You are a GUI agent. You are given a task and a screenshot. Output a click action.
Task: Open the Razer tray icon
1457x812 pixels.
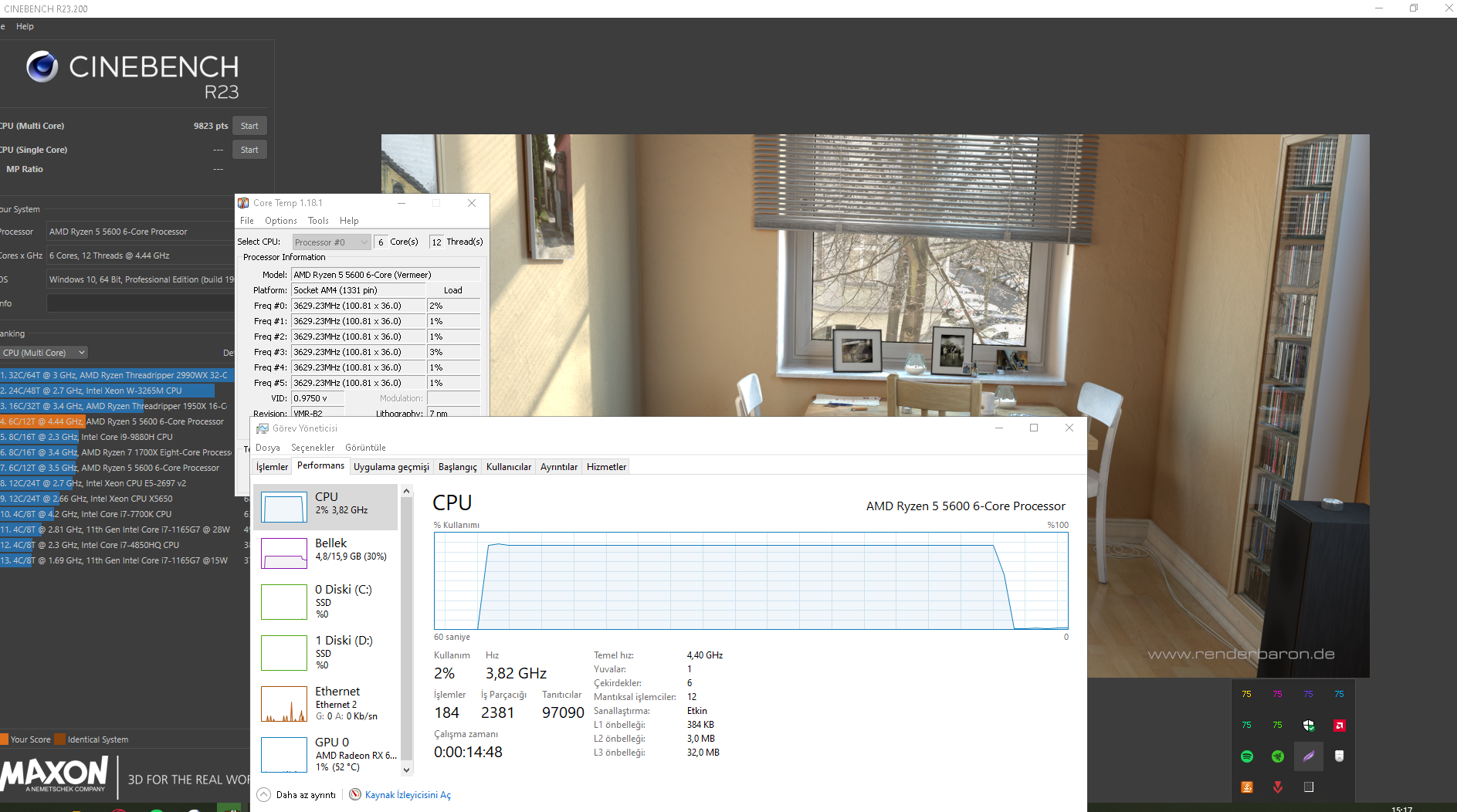coord(1277,756)
